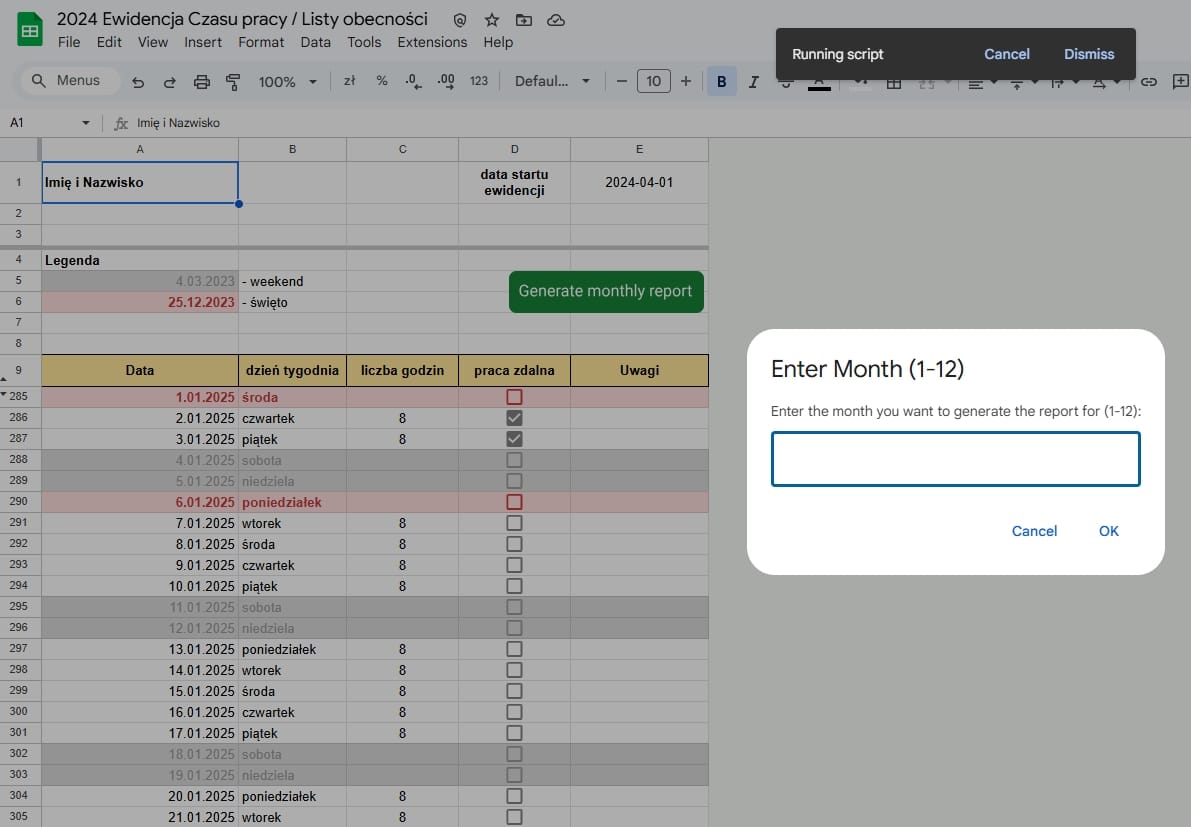Open the name box A1 dropdown
The width and height of the screenshot is (1191, 827).
tap(85, 123)
